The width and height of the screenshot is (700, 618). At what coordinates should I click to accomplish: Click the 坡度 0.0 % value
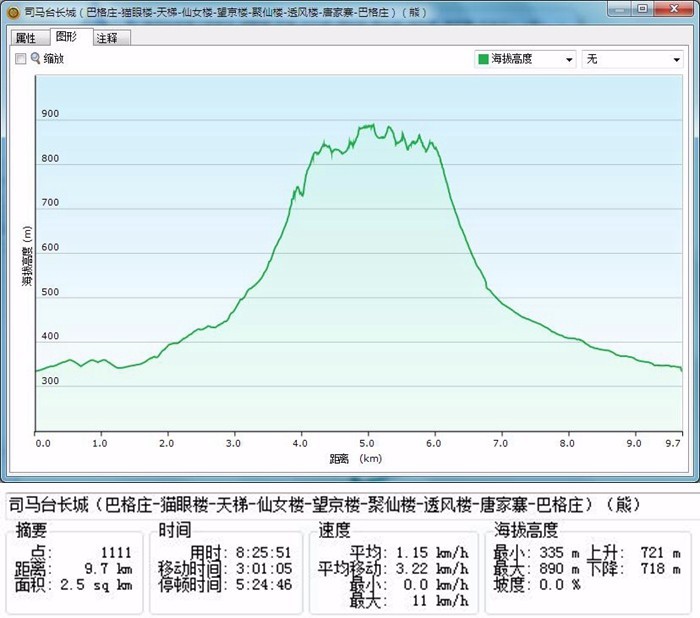tap(560, 585)
